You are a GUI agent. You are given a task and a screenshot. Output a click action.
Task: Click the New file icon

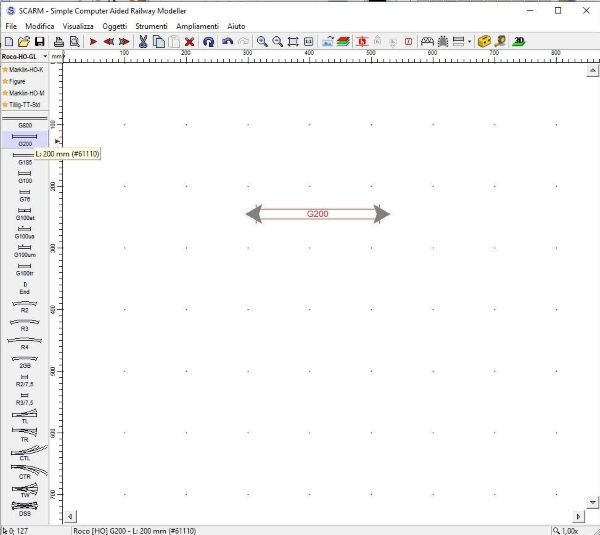coord(9,42)
